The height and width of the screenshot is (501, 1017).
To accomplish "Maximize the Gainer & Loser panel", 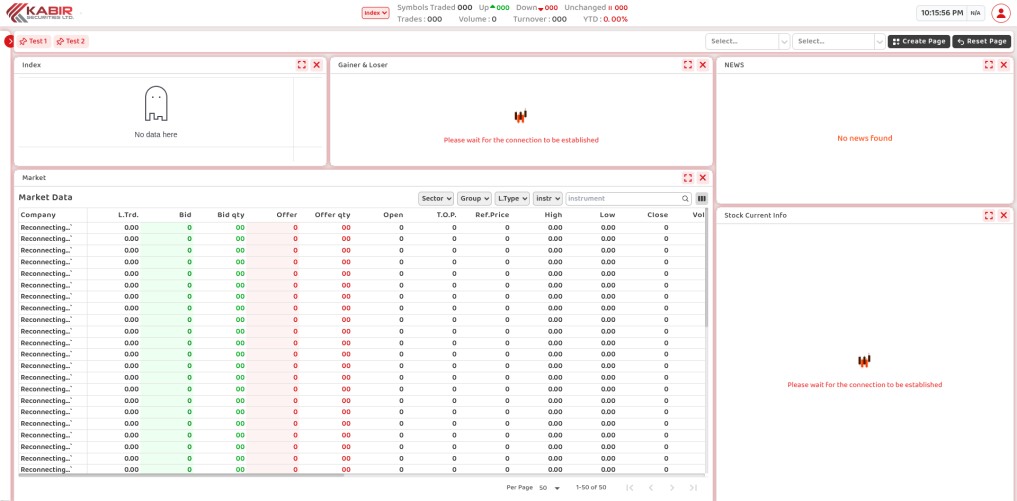I will (x=688, y=65).
